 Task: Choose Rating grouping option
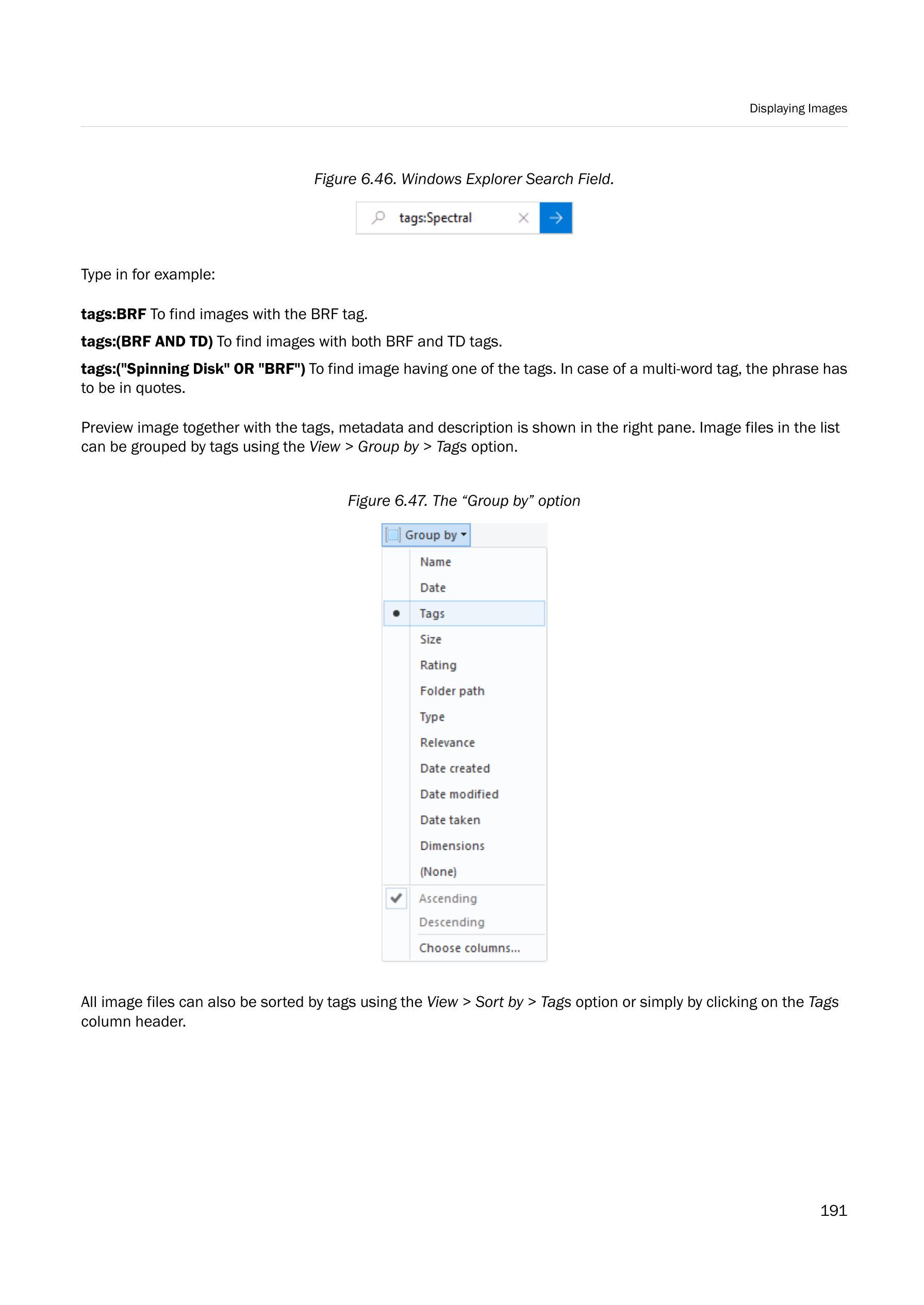(438, 665)
